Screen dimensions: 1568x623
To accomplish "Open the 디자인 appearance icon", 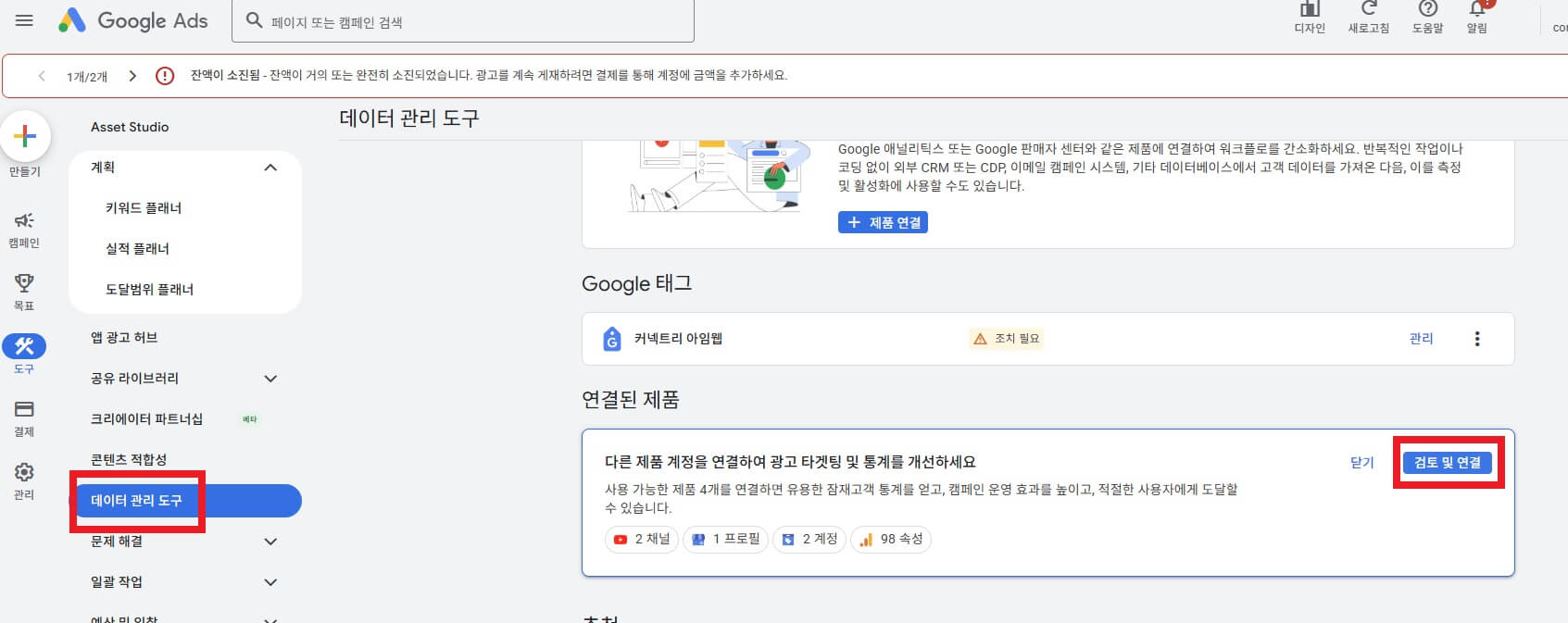I will [1310, 9].
